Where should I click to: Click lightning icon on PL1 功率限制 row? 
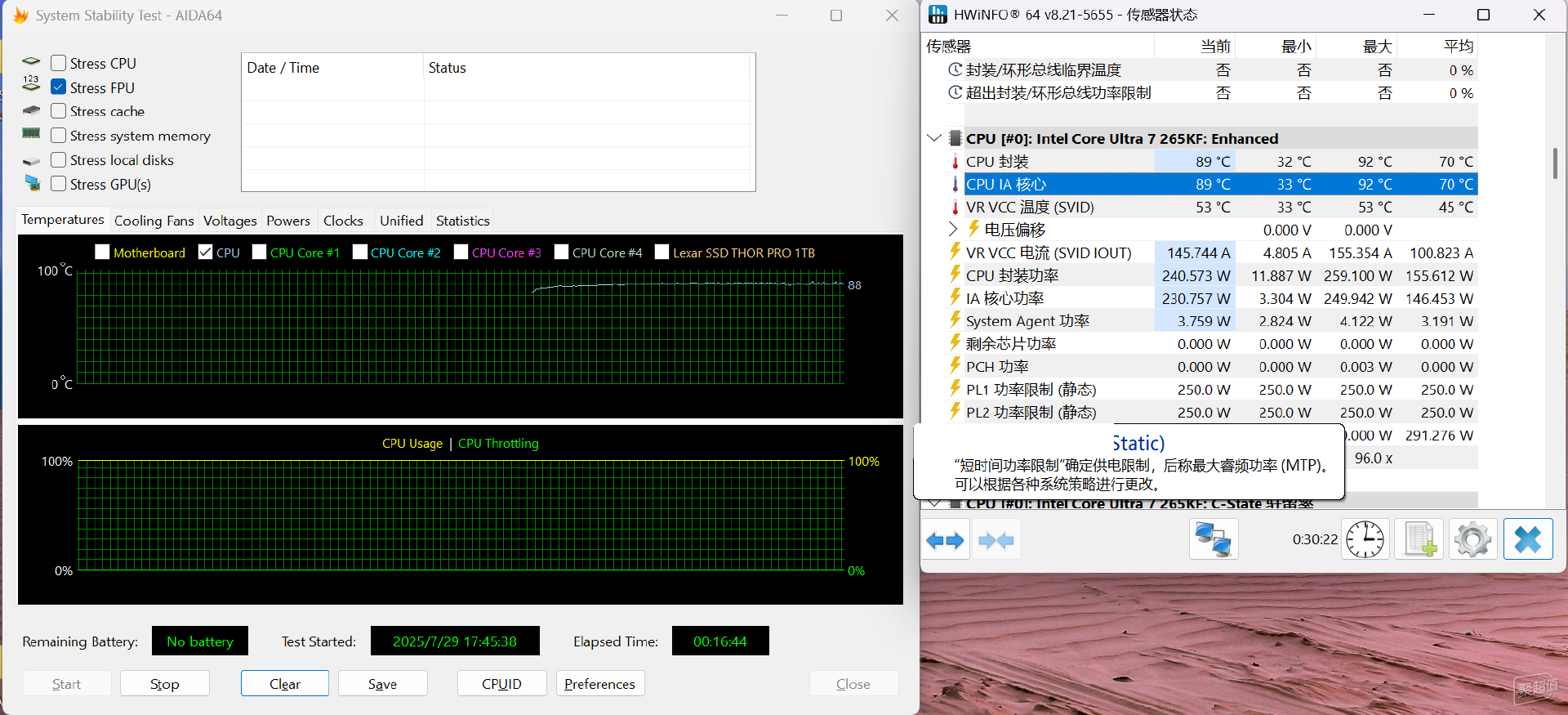tap(955, 388)
